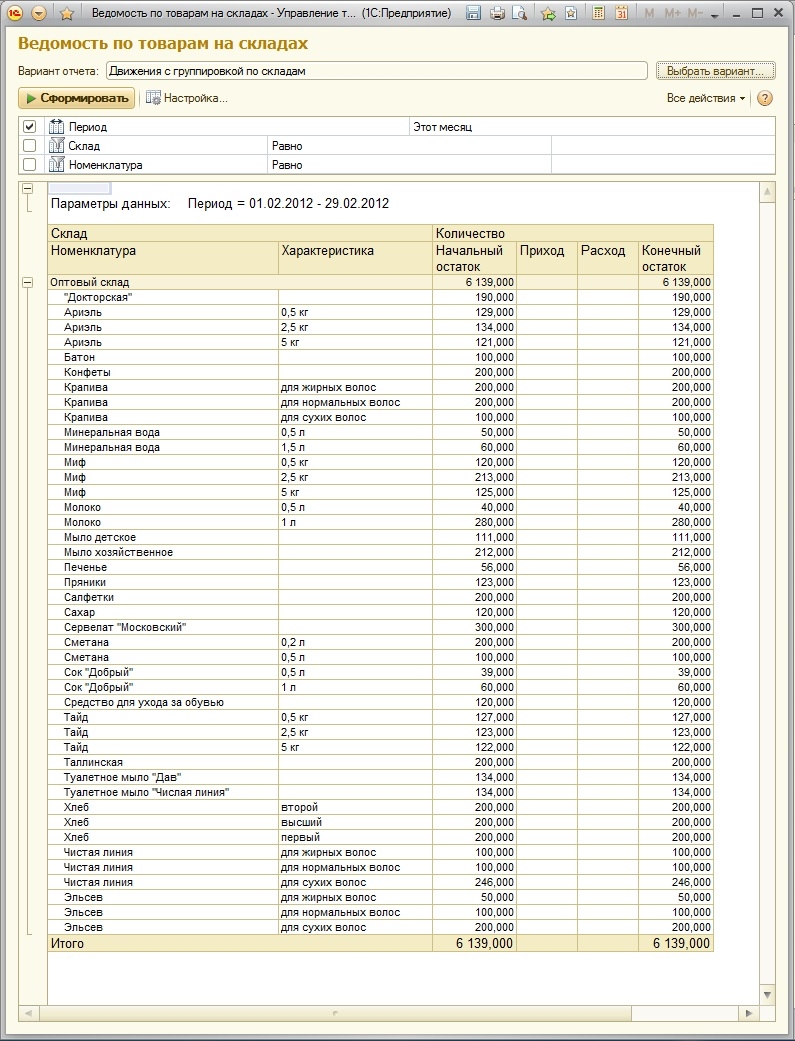
Task: Click the favorites star icon in the title bar
Action: pos(66,13)
